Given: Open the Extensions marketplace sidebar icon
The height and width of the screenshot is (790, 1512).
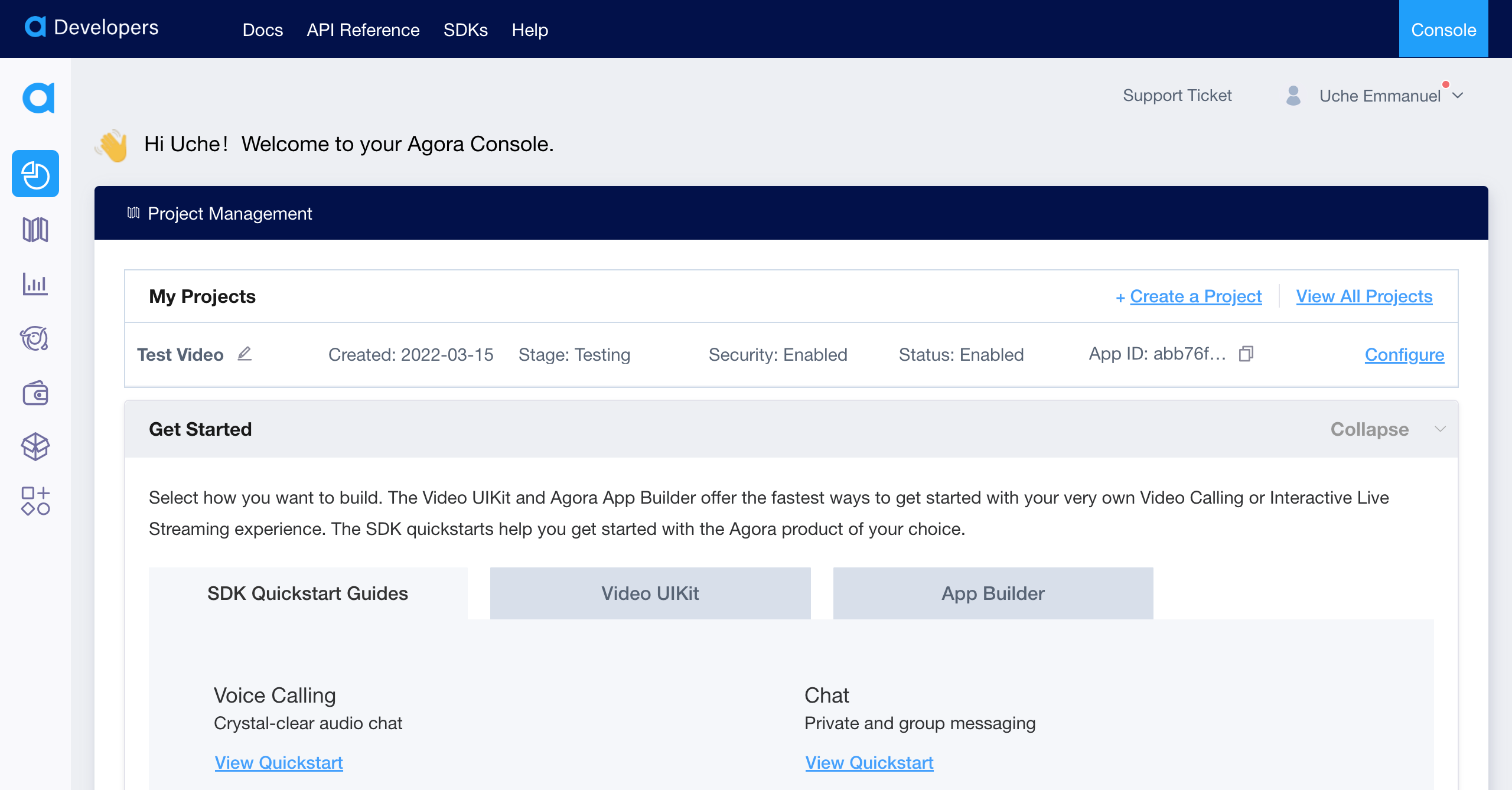Looking at the screenshot, I should [x=35, y=501].
